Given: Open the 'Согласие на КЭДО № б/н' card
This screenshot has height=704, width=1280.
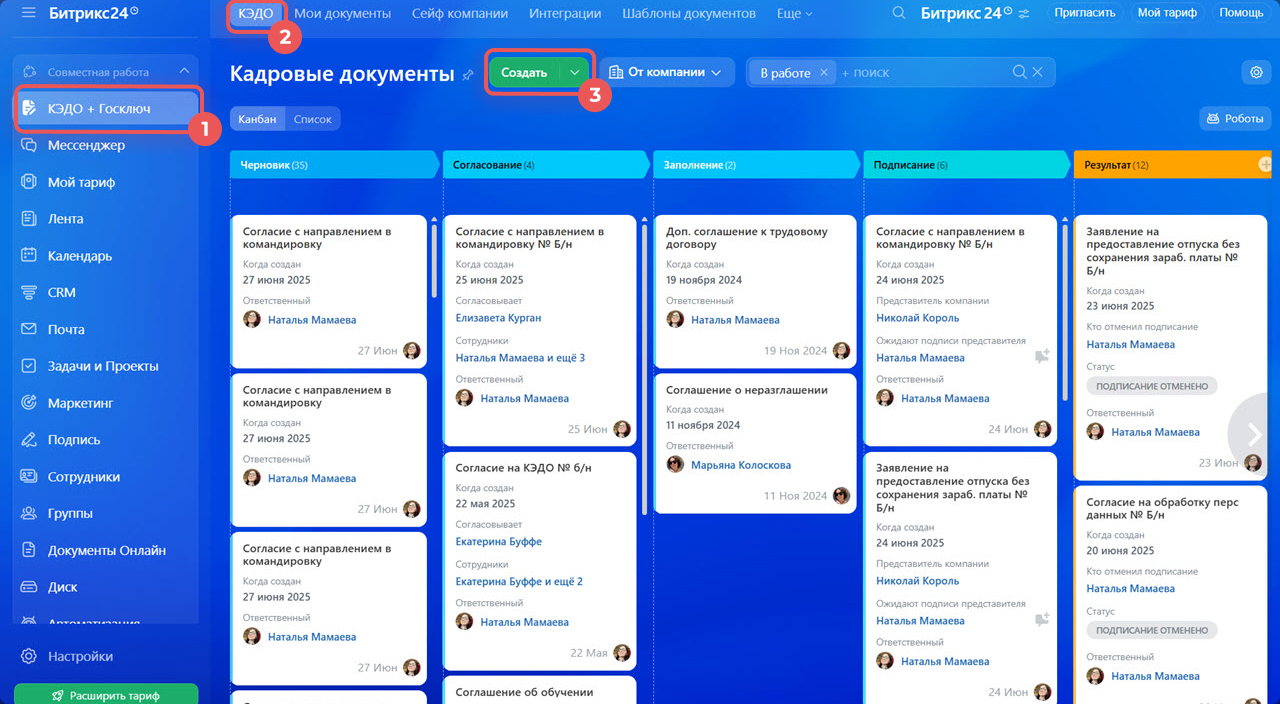Looking at the screenshot, I should click(x=539, y=560).
